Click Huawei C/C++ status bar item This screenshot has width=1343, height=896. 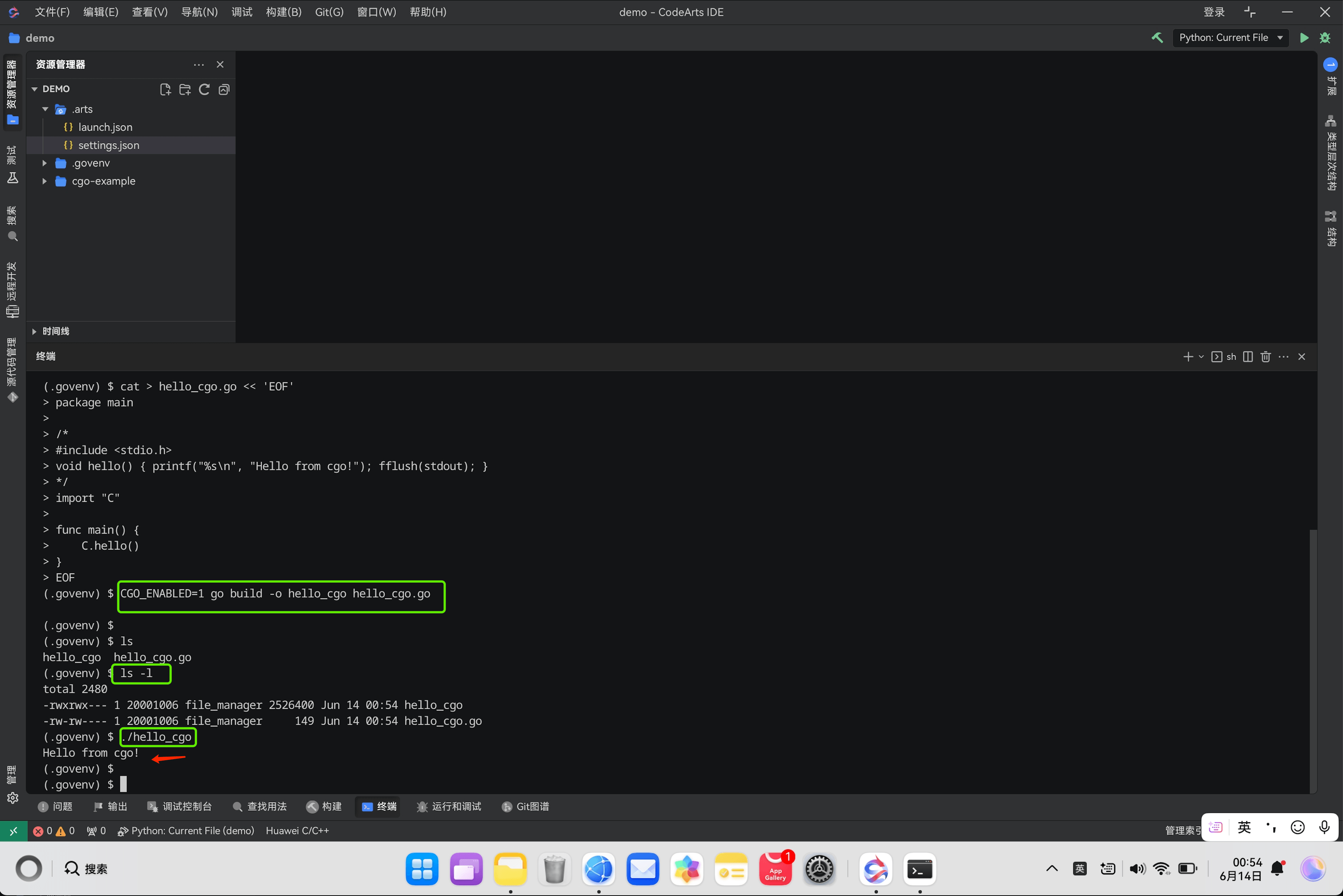(x=297, y=831)
